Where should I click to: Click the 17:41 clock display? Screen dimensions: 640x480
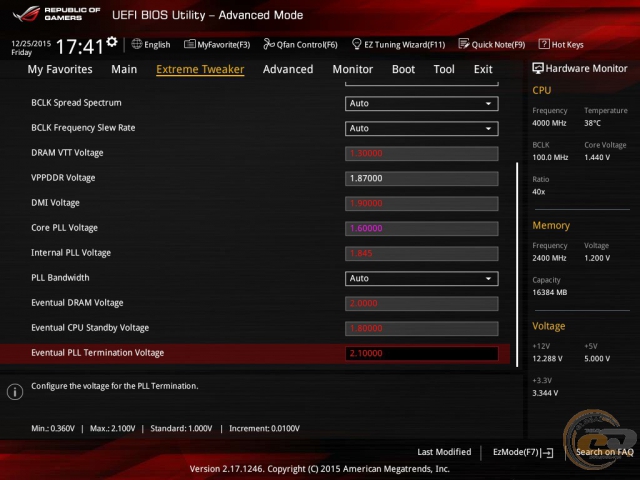pyautogui.click(x=80, y=46)
